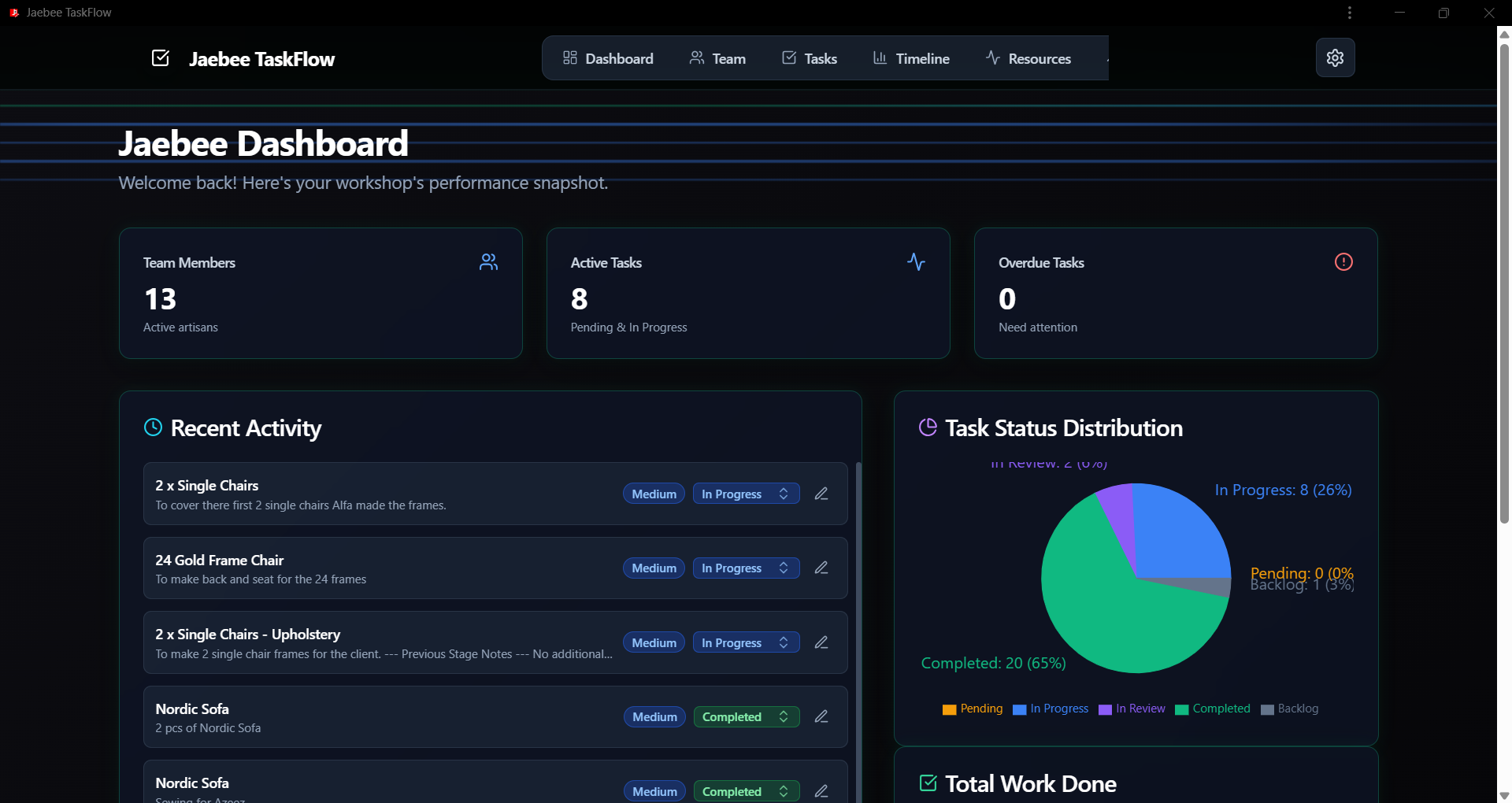1512x803 pixels.
Task: Click the Jaebee TaskFlow brand title
Action: click(262, 59)
